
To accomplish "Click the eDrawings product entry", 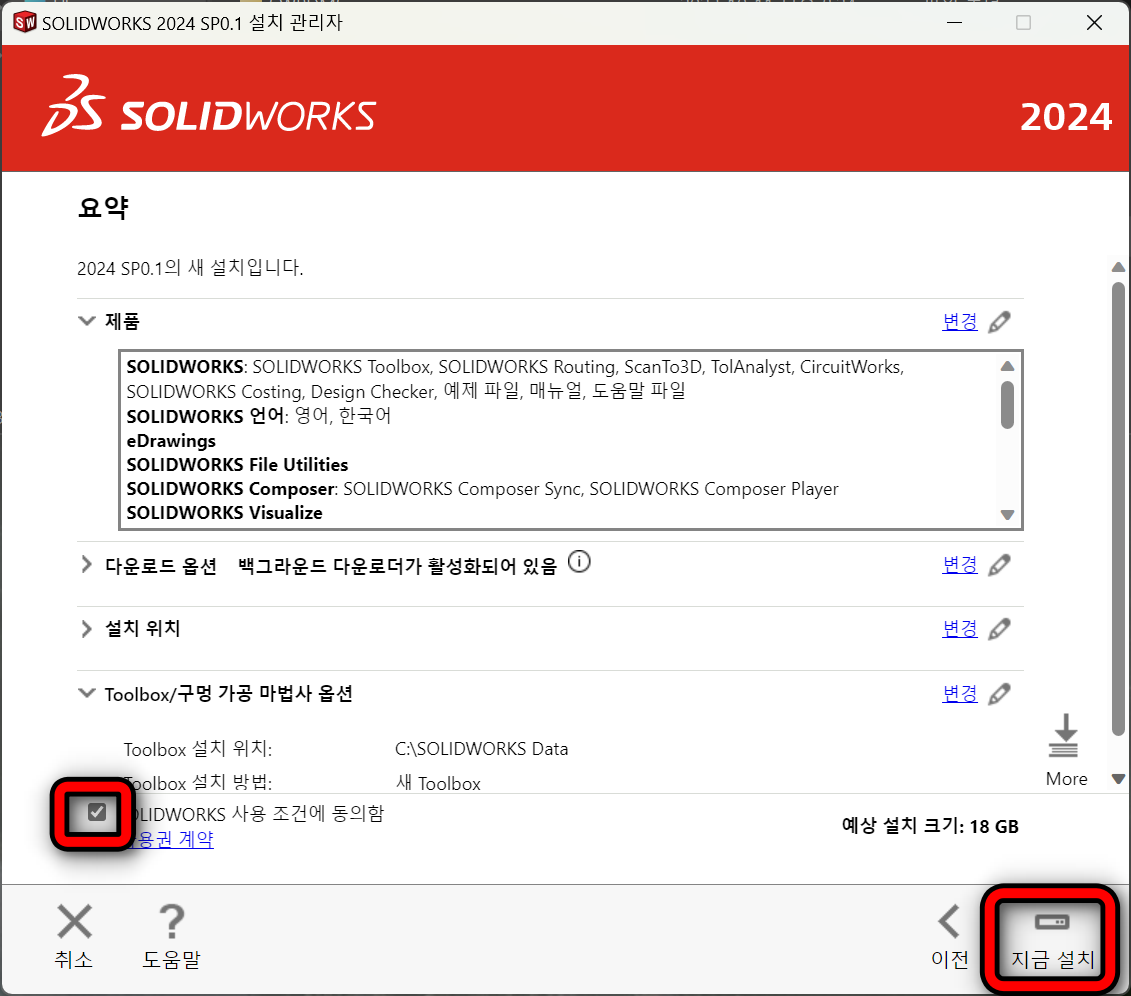I will tap(171, 441).
